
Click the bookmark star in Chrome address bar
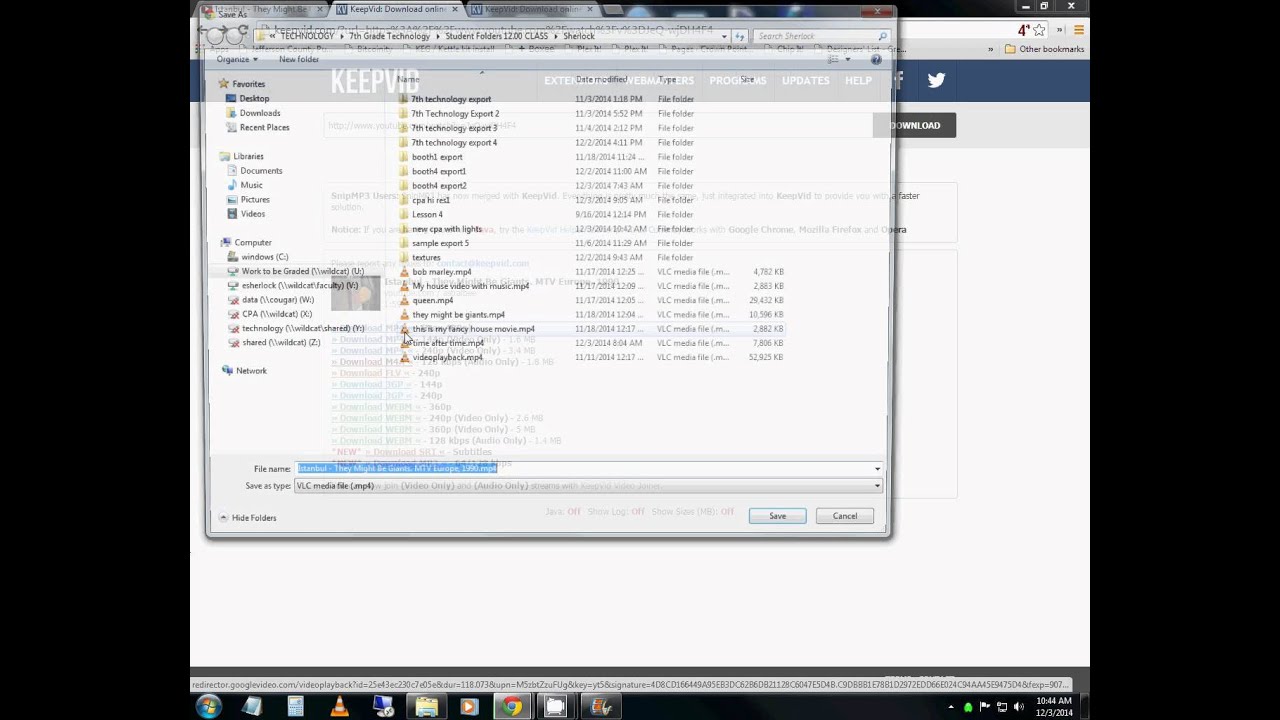pos(1039,30)
